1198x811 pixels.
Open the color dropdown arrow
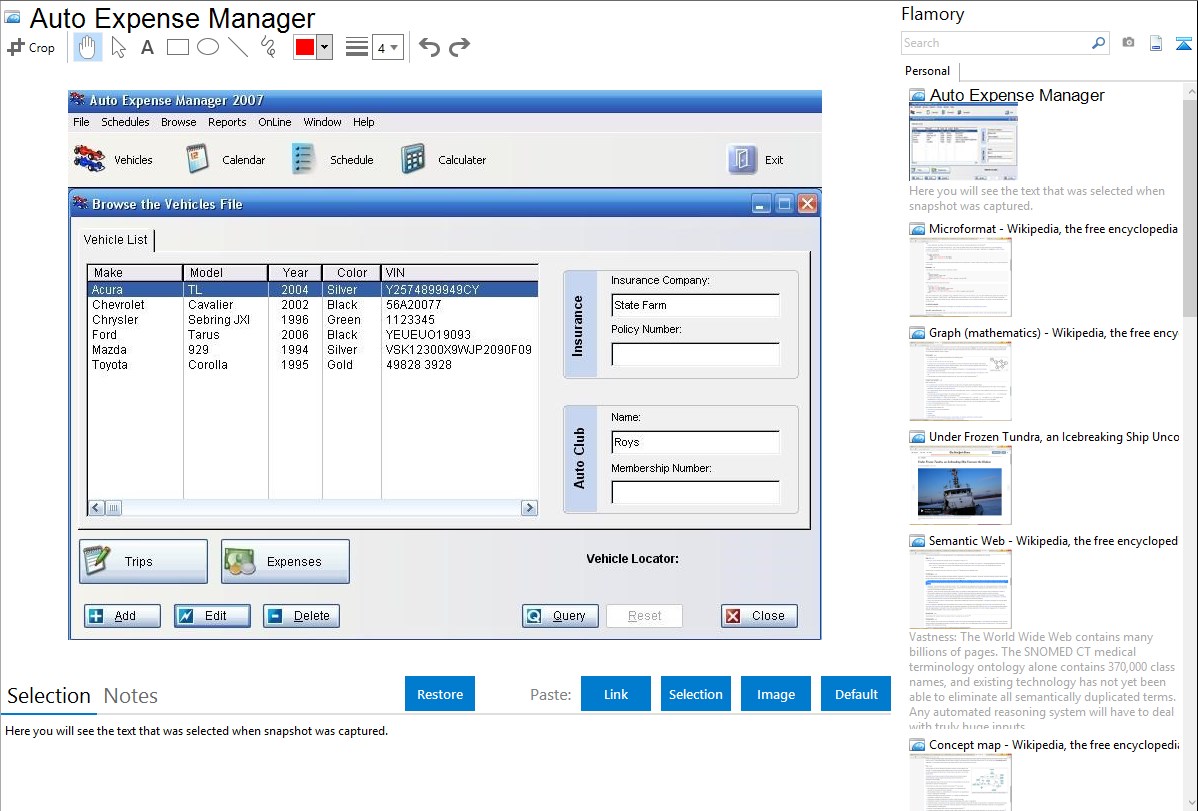pyautogui.click(x=324, y=47)
